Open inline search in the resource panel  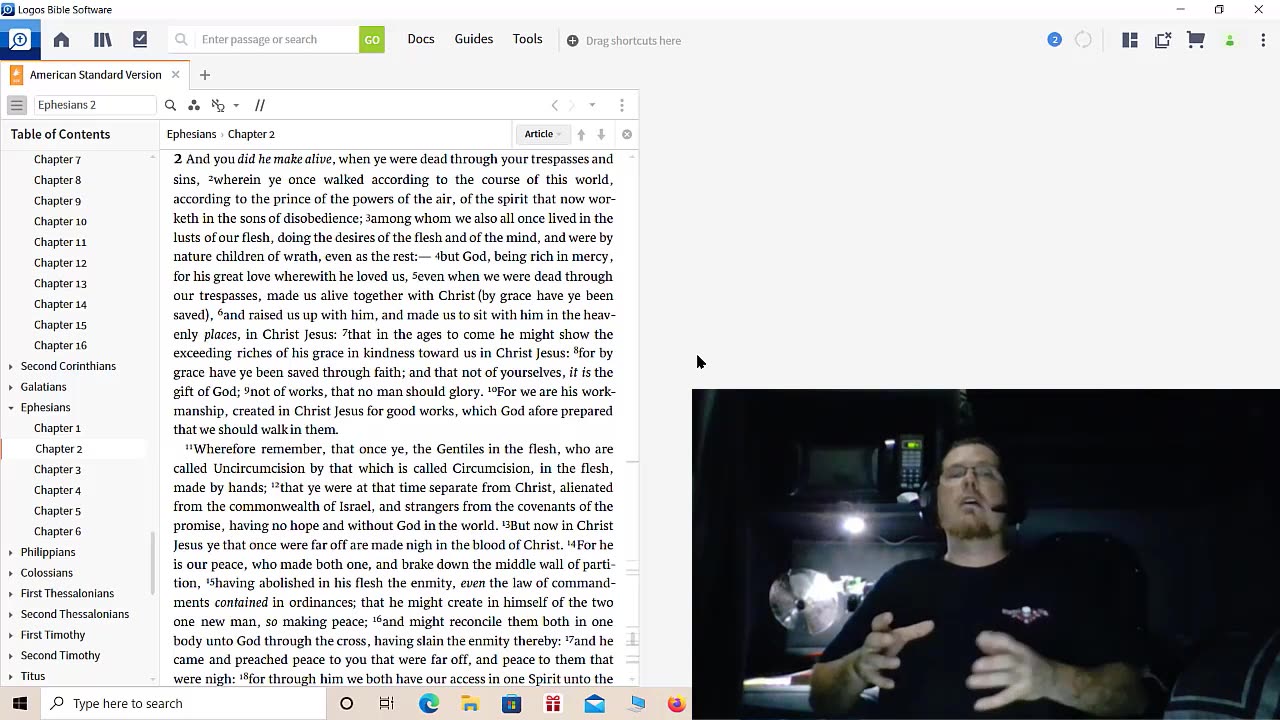click(170, 105)
